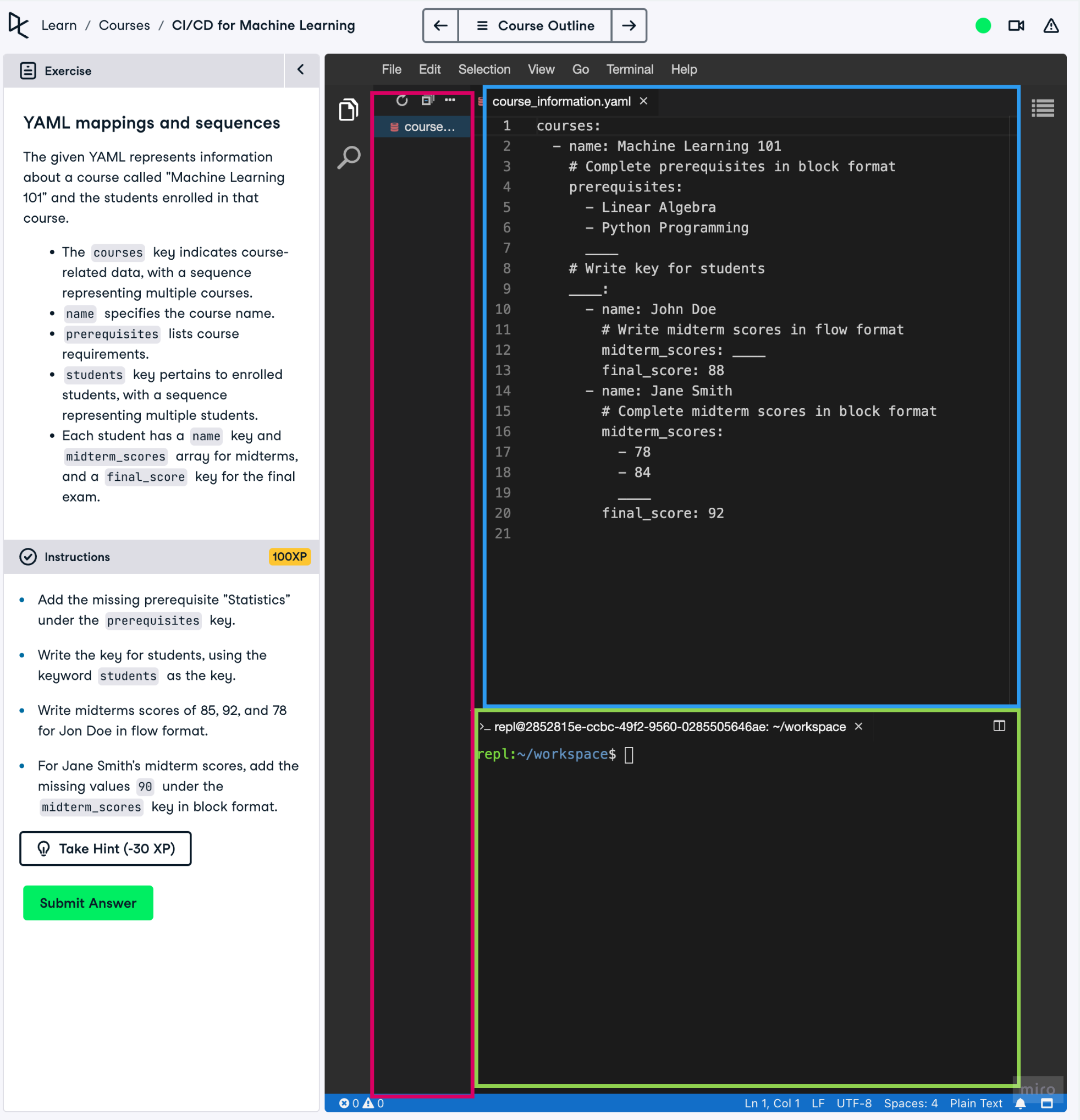
Task: Click line 1 'courses:' text
Action: [568, 126]
